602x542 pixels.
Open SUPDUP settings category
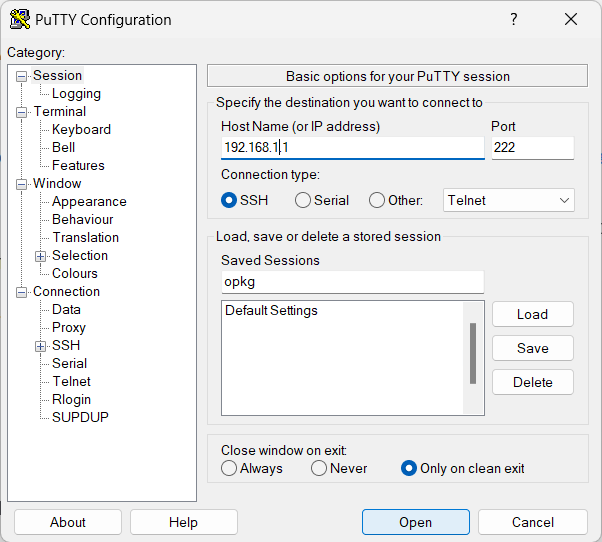coord(80,417)
